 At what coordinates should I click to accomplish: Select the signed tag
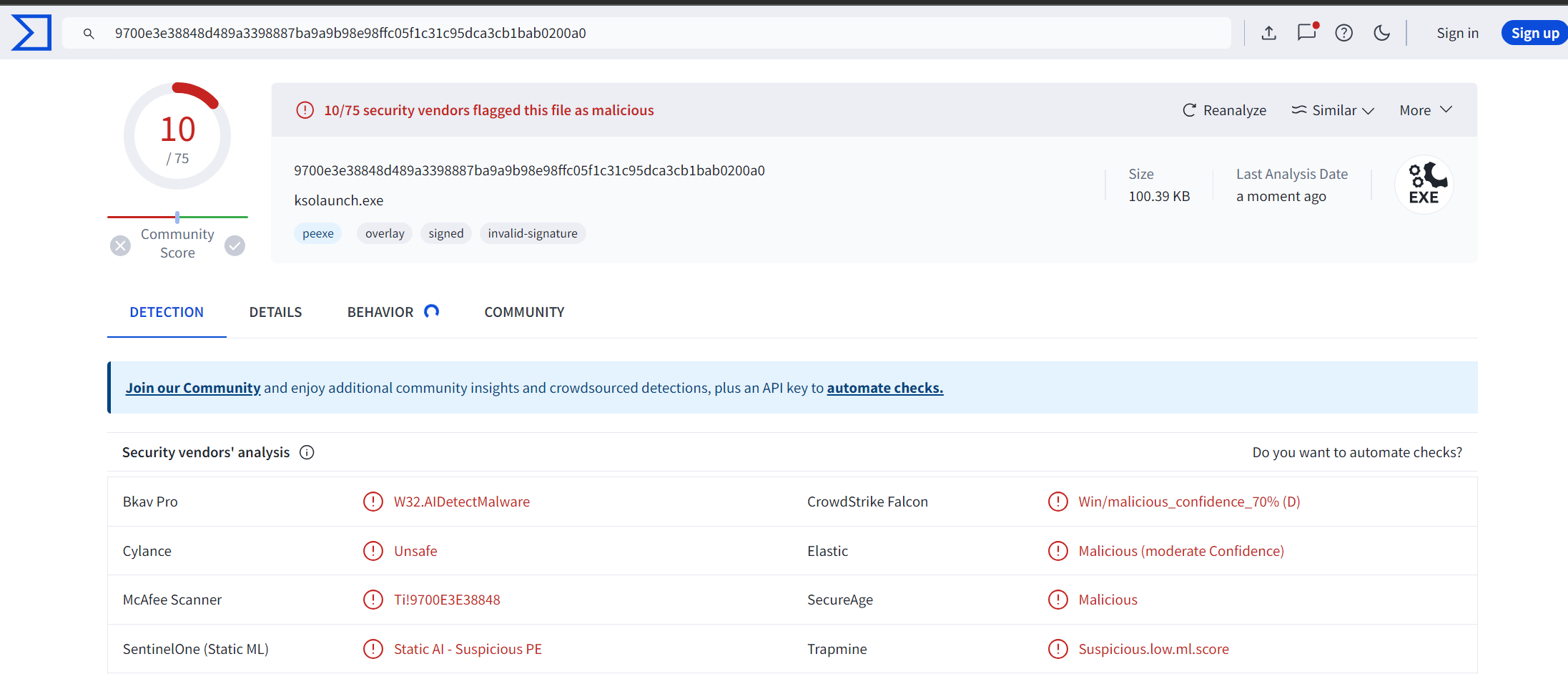446,233
